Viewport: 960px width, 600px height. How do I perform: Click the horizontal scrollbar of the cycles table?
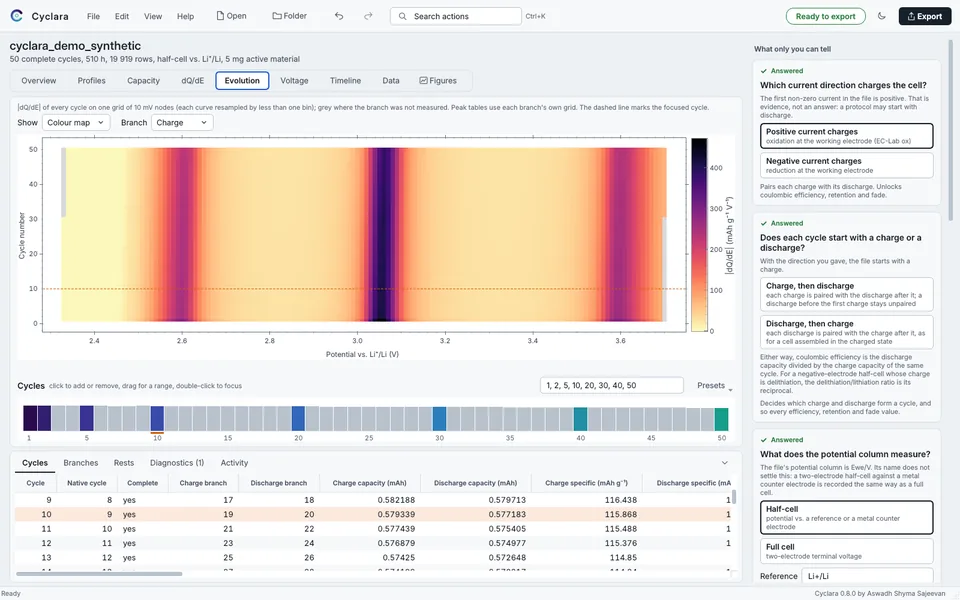click(99, 574)
